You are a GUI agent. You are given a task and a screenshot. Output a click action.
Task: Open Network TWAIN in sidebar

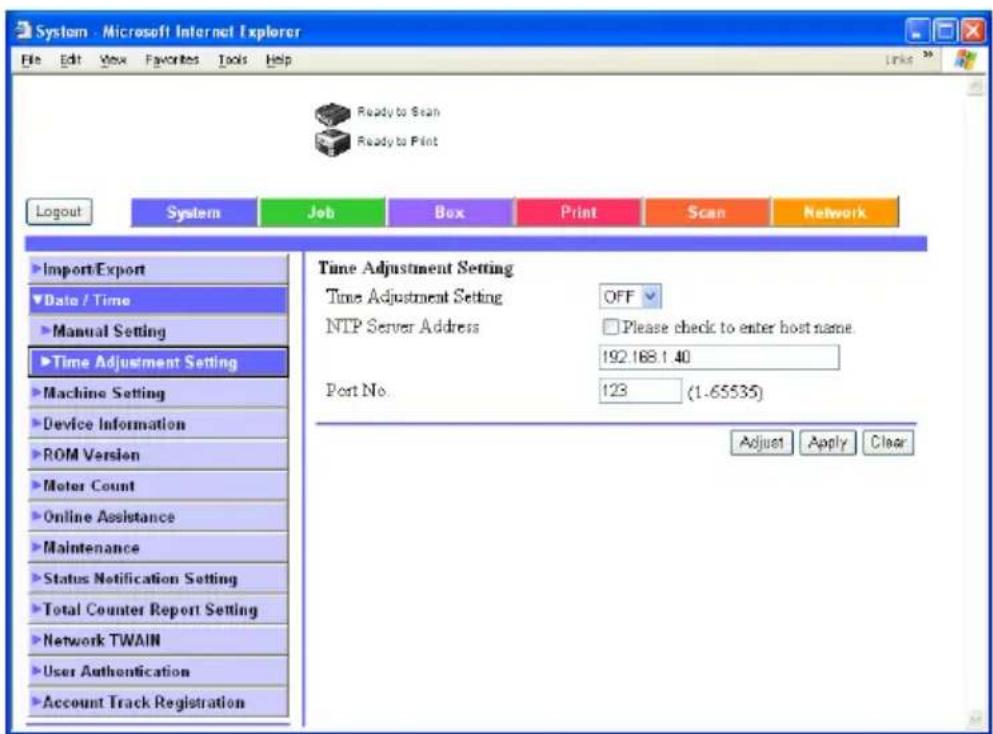(x=158, y=640)
